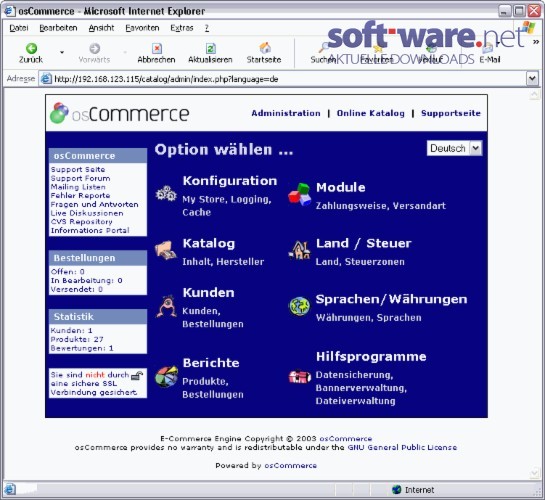Click the Module heading link
Image resolution: width=545 pixels, height=500 pixels.
(x=341, y=187)
